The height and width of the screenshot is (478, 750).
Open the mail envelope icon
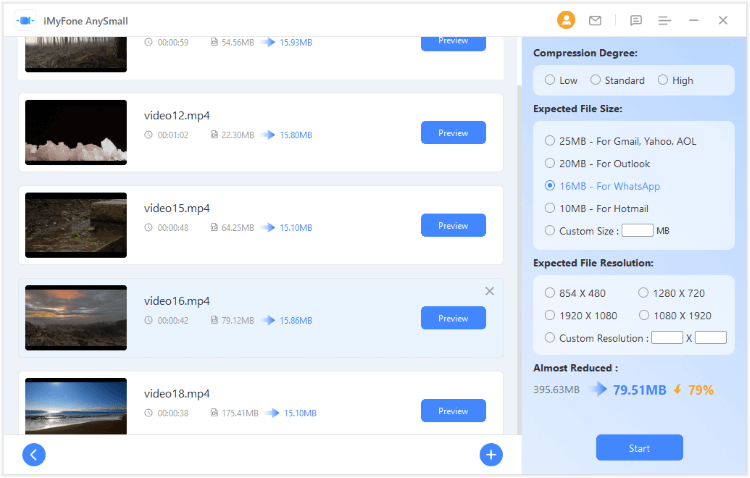pyautogui.click(x=595, y=21)
